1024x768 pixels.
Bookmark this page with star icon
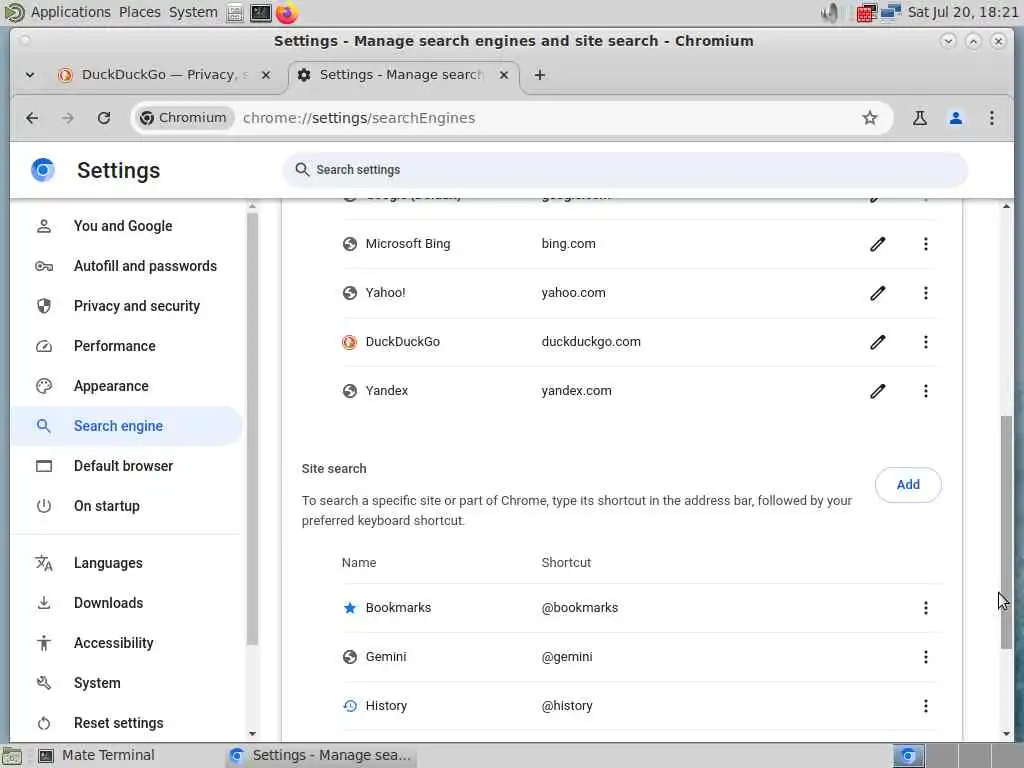pos(869,118)
